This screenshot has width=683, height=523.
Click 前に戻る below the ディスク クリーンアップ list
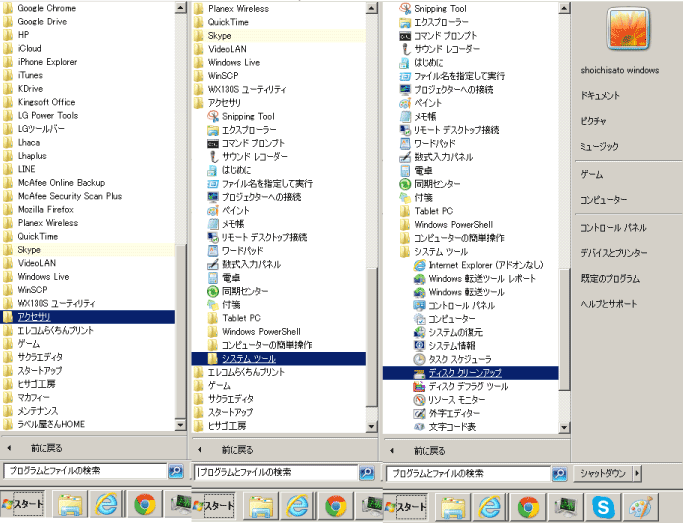coord(429,451)
